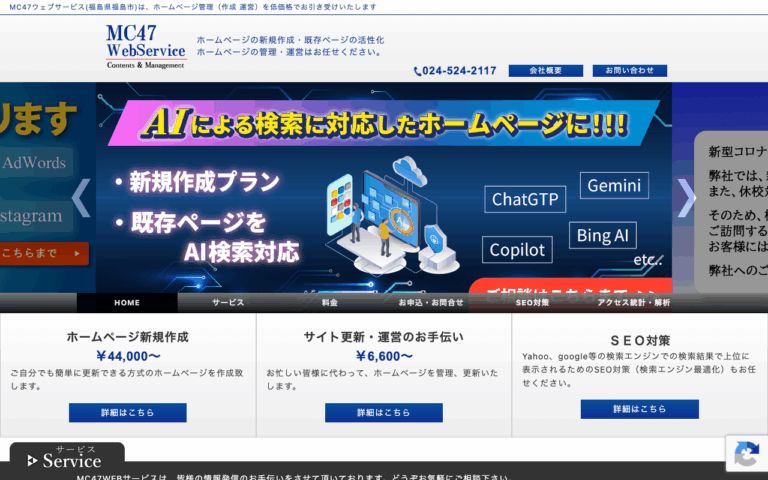Click the AdWords label on left slide
This screenshot has width=768, height=480.
click(x=33, y=163)
